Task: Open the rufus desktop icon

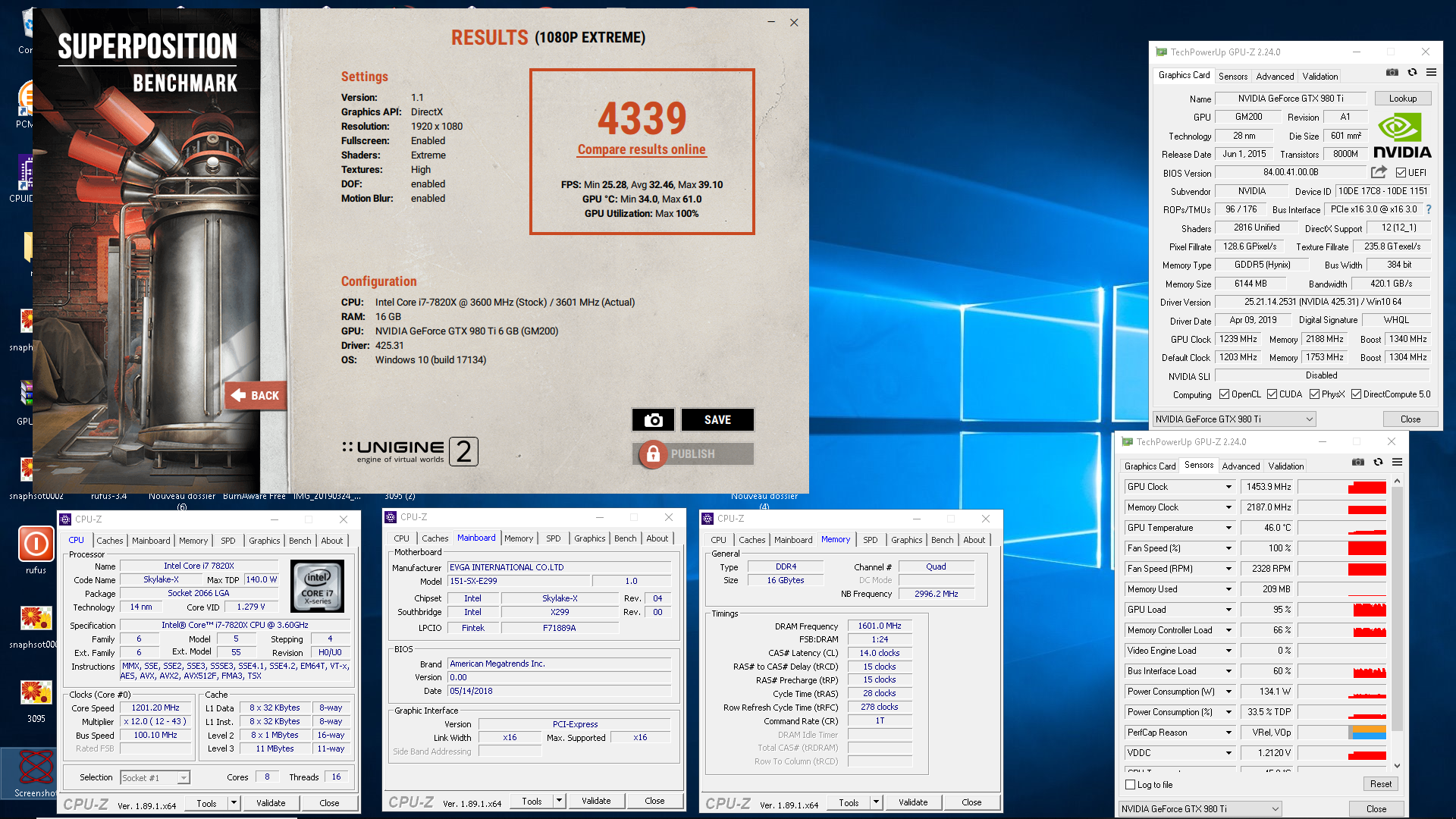Action: pos(36,550)
